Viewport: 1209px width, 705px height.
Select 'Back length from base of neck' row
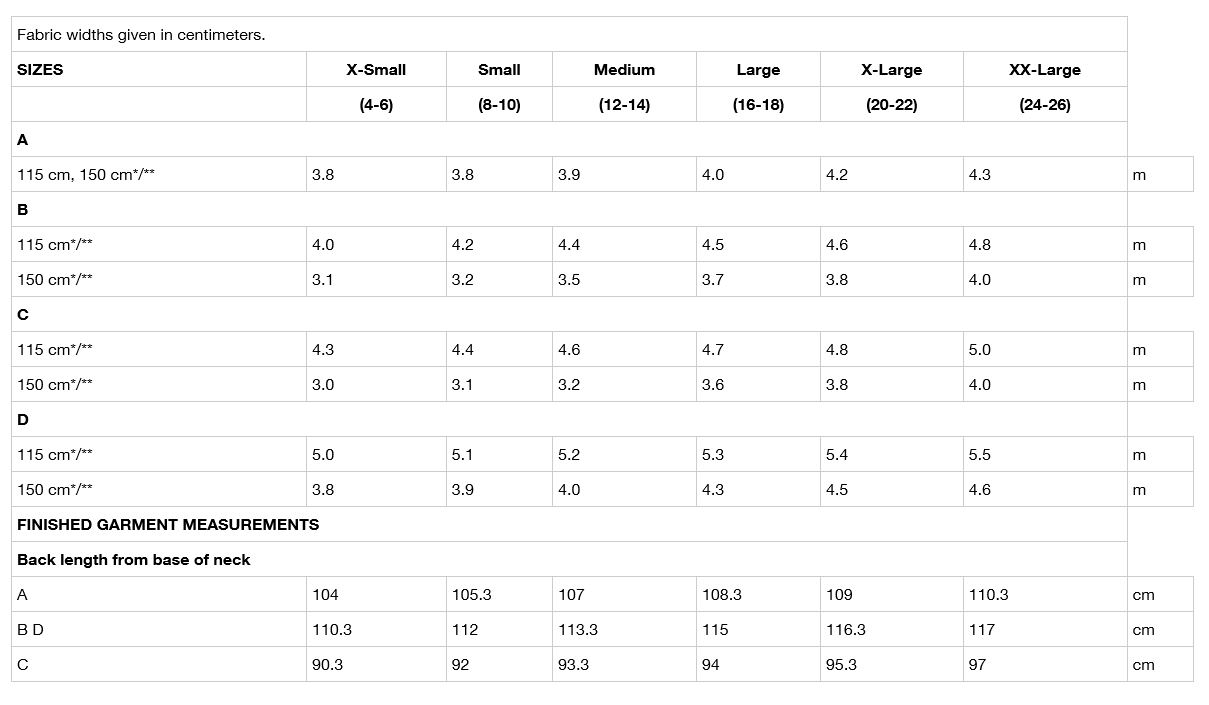(x=133, y=560)
